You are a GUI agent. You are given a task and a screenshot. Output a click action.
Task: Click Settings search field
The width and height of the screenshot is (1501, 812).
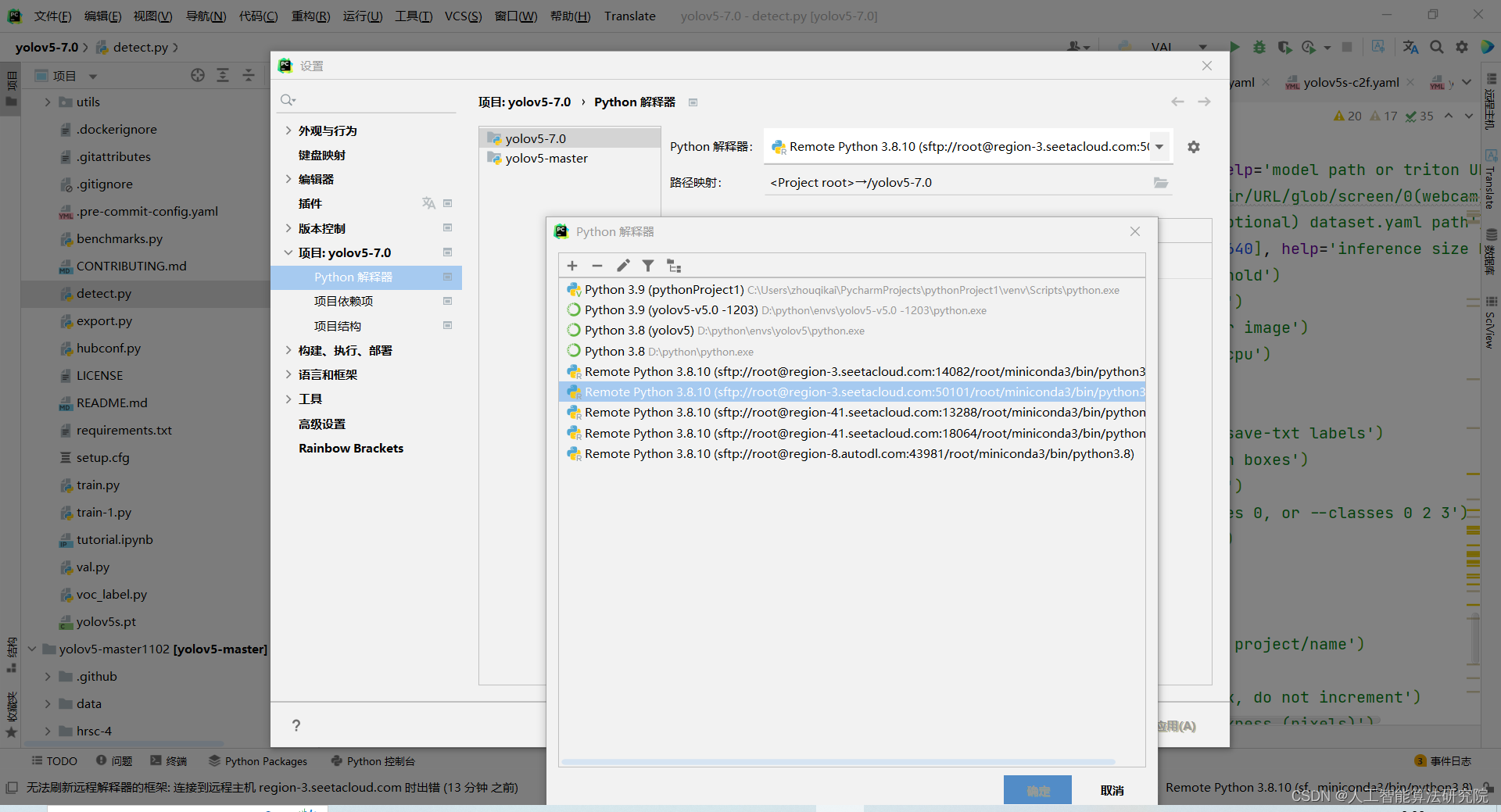367,100
